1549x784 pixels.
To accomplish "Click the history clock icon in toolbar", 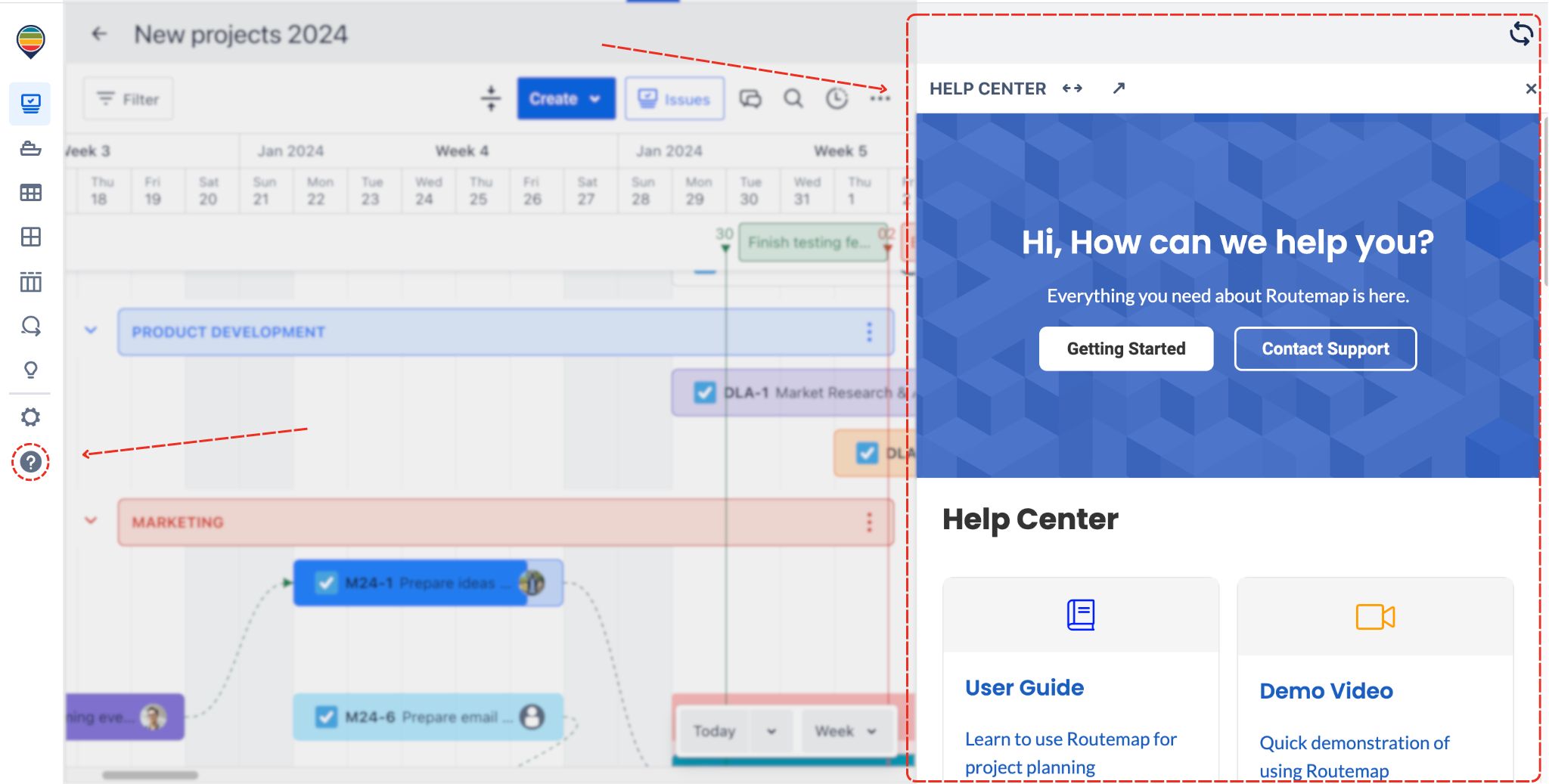I will pos(837,99).
